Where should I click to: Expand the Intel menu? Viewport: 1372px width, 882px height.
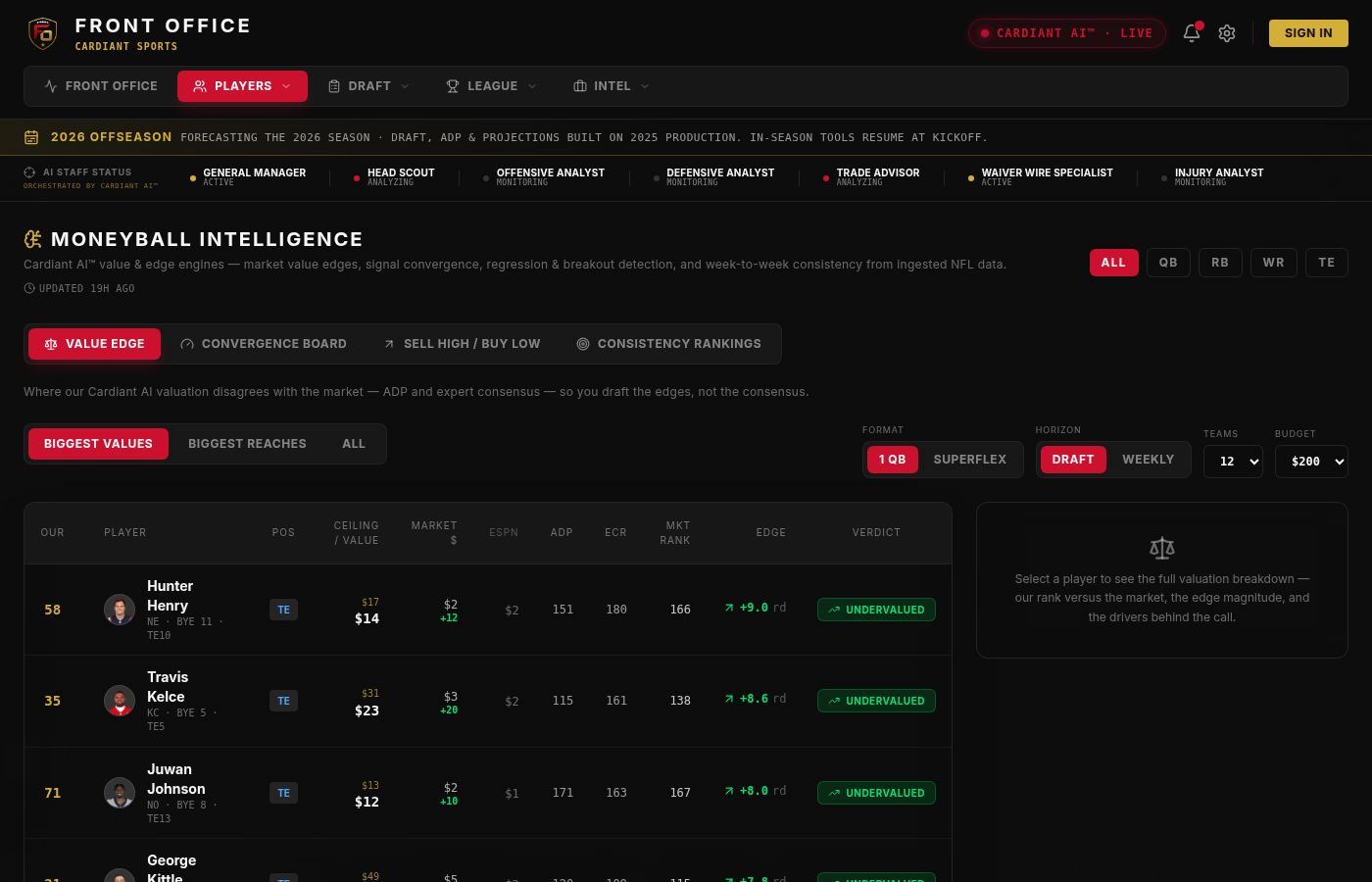[612, 86]
